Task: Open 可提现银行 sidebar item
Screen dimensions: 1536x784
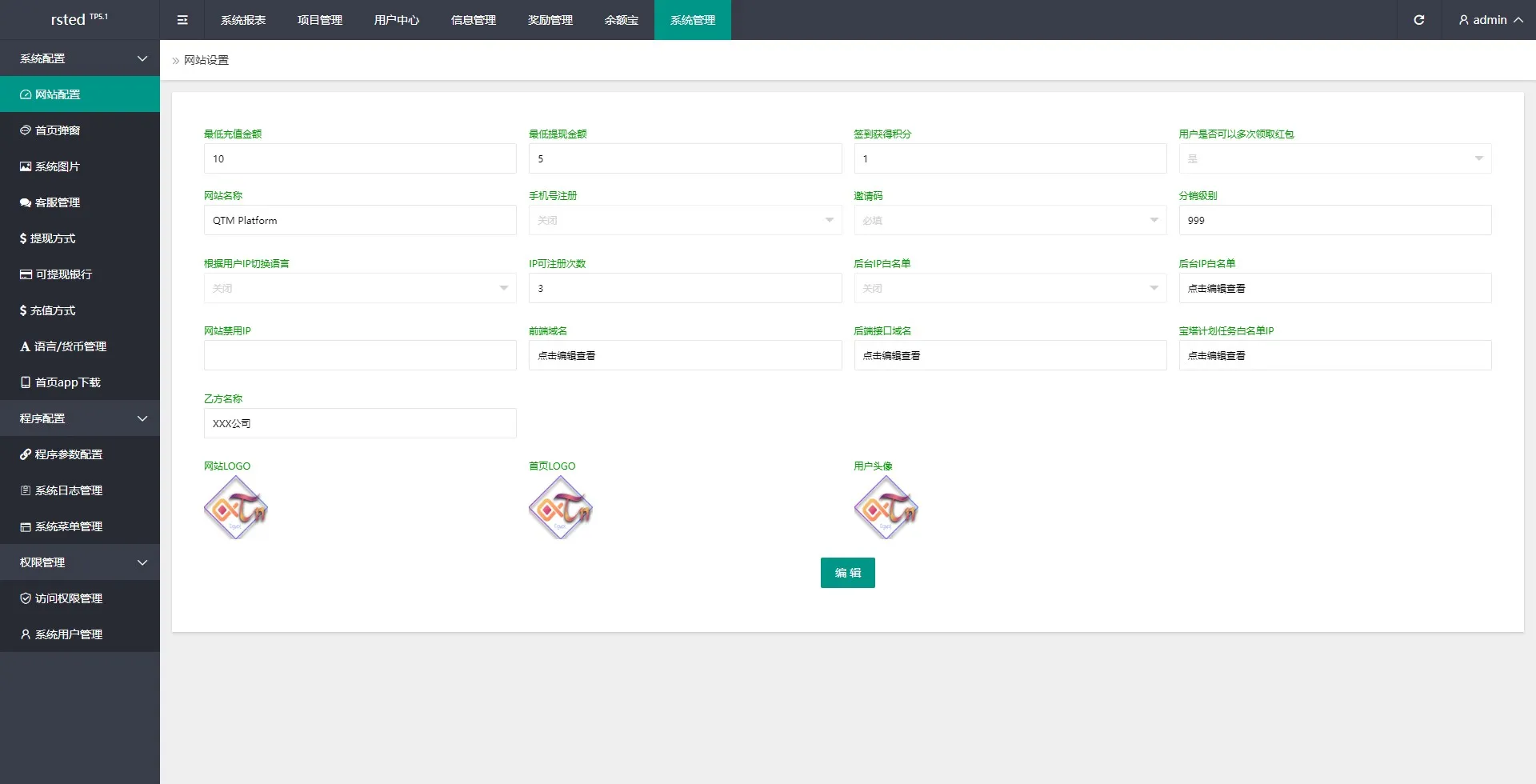Action: [x=63, y=274]
